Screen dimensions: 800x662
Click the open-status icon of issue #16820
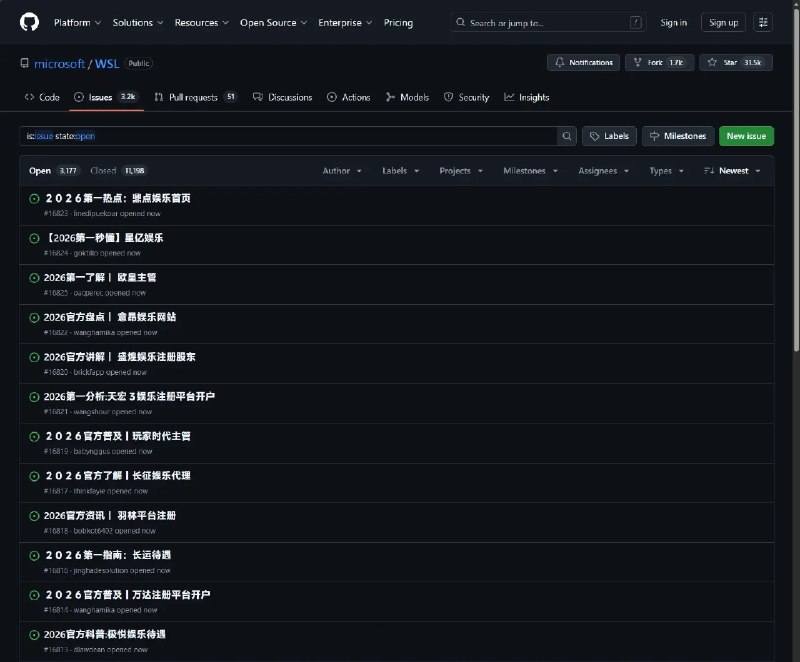(x=34, y=358)
